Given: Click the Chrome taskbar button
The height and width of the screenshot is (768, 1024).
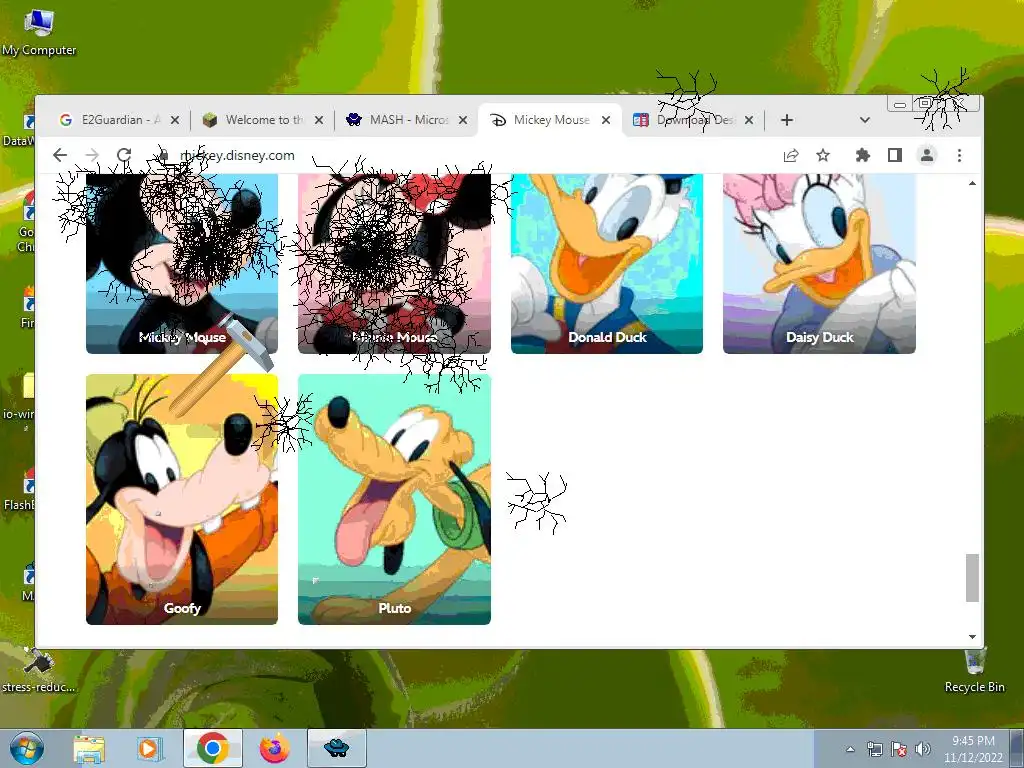Looking at the screenshot, I should [x=213, y=748].
